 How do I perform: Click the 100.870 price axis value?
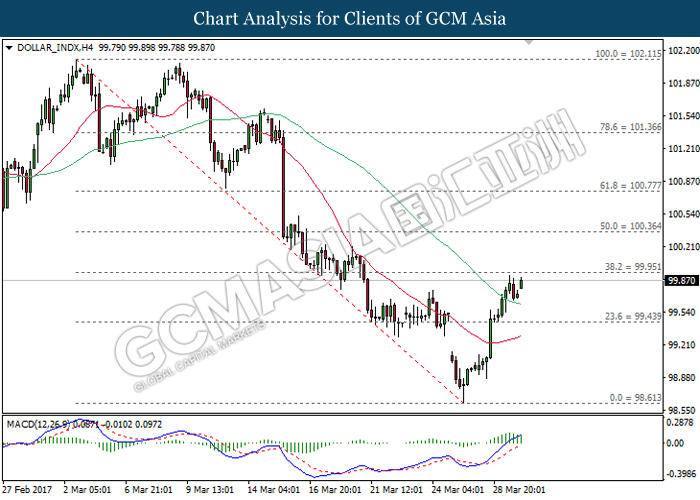tap(683, 181)
